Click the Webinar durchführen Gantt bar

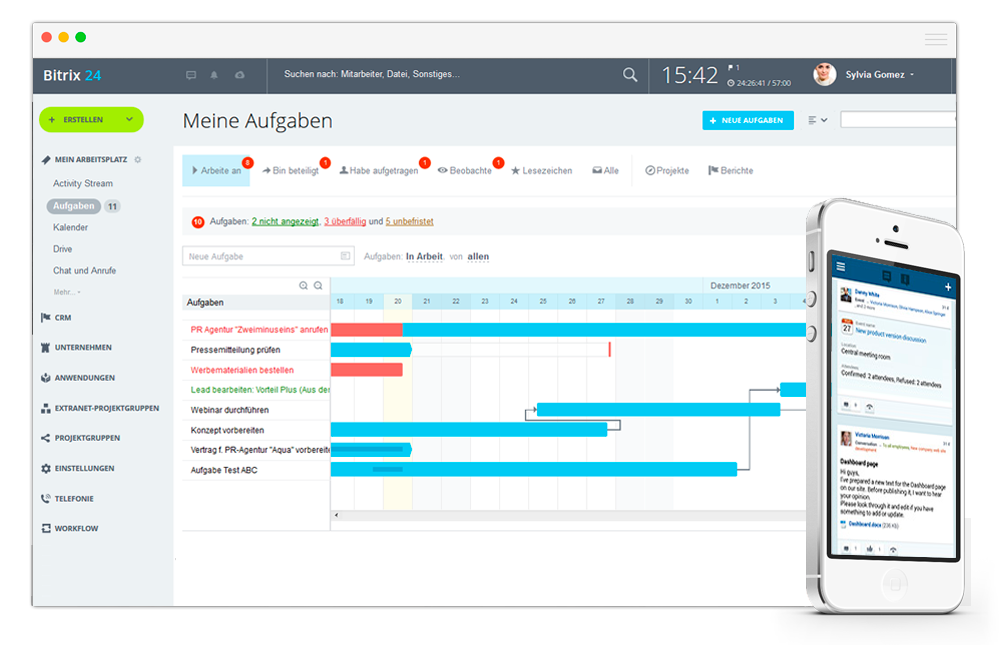[x=658, y=409]
